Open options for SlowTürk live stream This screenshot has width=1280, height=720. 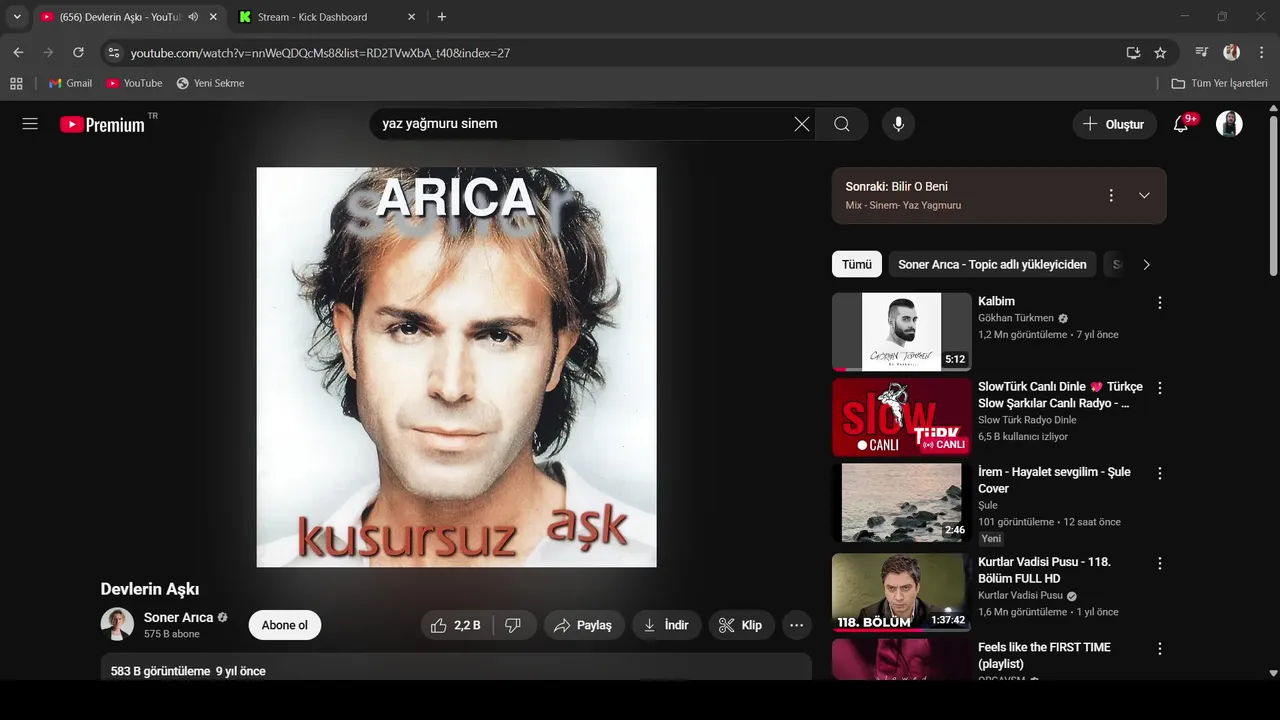1160,387
